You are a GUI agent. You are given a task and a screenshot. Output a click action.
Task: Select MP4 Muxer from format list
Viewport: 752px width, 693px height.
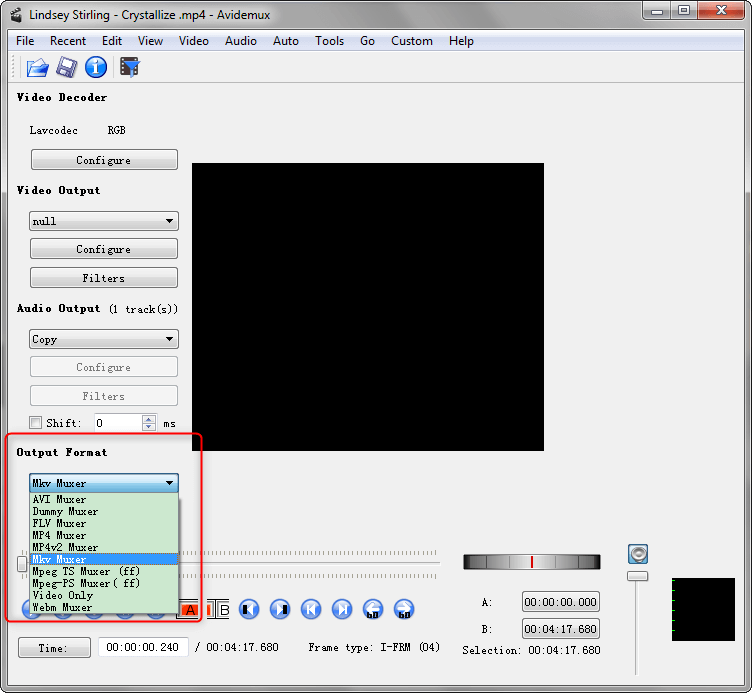click(x=60, y=535)
